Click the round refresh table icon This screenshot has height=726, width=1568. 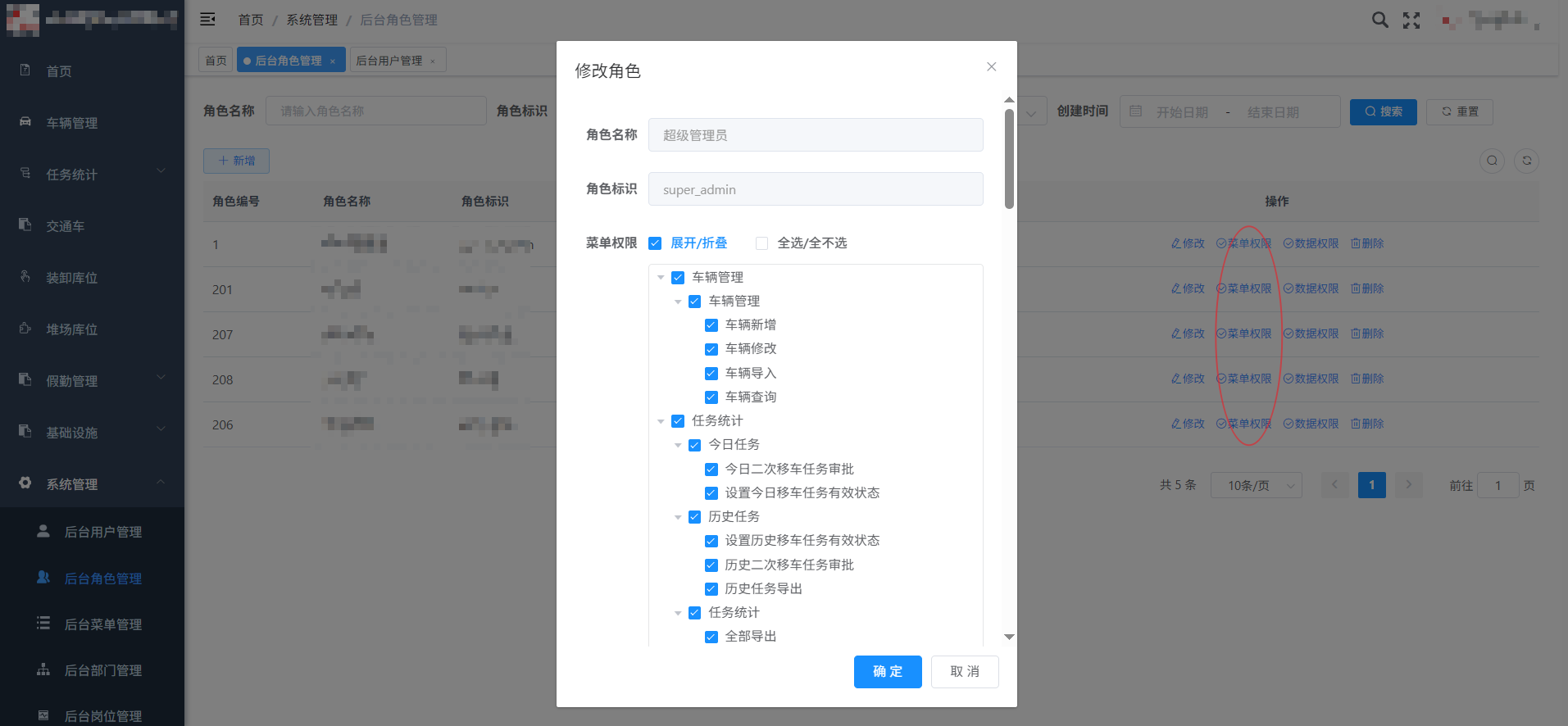tap(1527, 161)
